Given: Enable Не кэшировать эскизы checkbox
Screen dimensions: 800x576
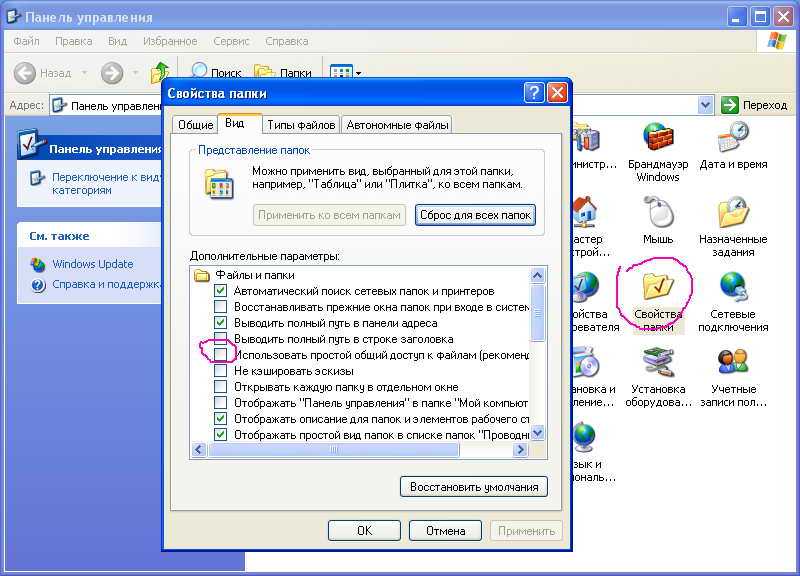Looking at the screenshot, I should 220,370.
